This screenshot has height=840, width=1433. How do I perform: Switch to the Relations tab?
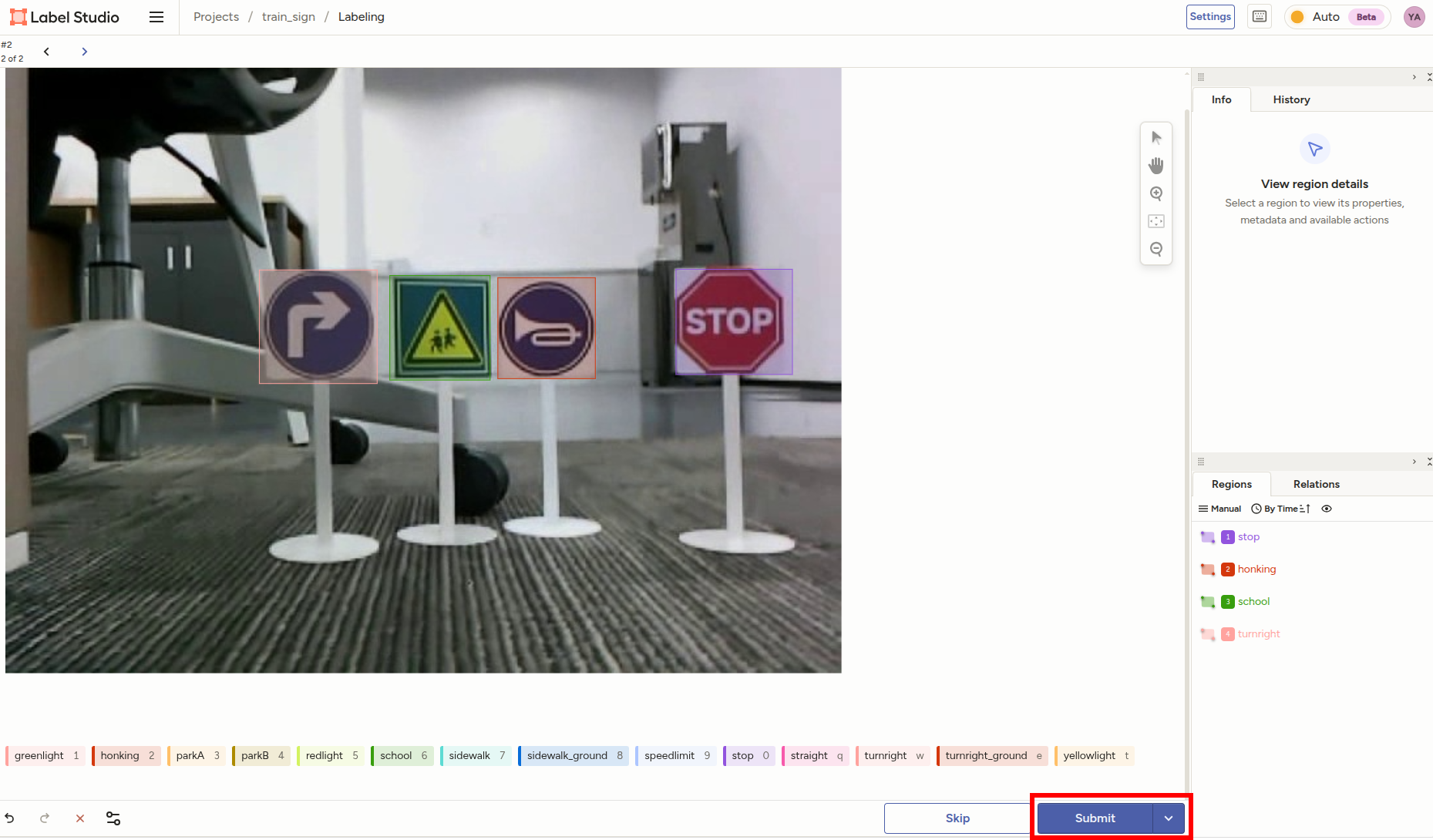pyautogui.click(x=1316, y=484)
